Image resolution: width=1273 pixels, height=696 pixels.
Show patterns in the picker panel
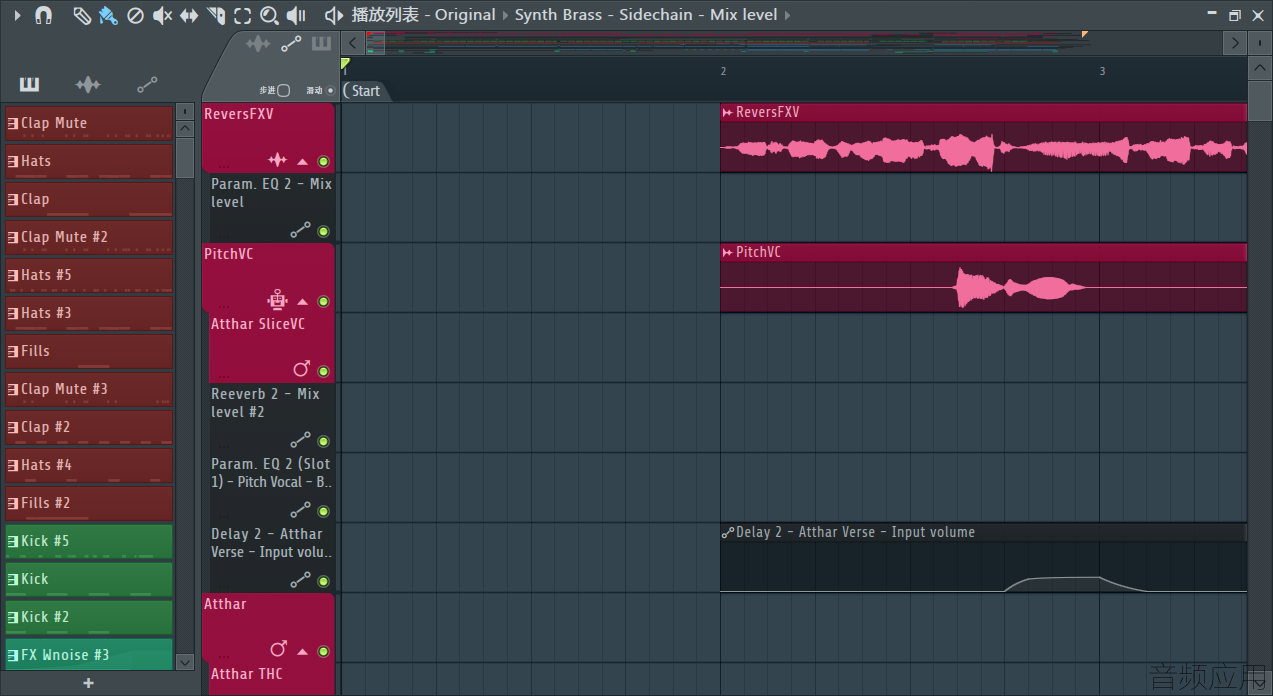(29, 84)
